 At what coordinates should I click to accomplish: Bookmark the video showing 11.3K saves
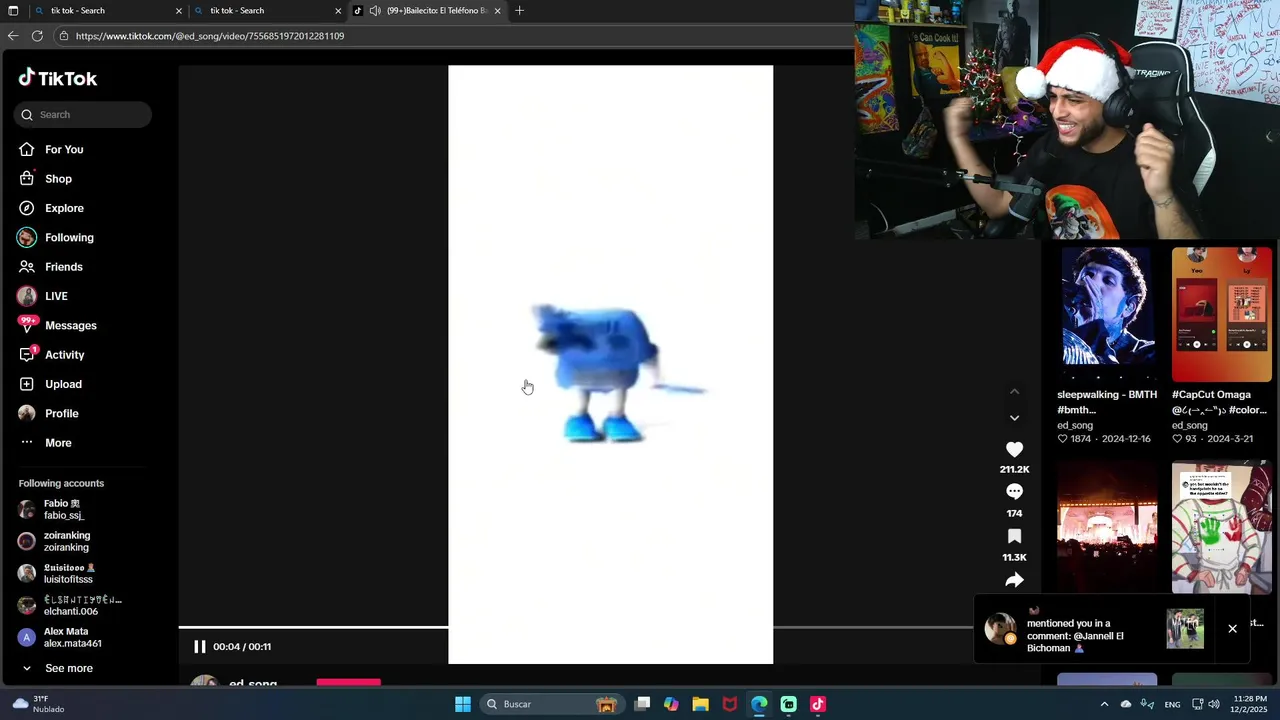[1014, 536]
